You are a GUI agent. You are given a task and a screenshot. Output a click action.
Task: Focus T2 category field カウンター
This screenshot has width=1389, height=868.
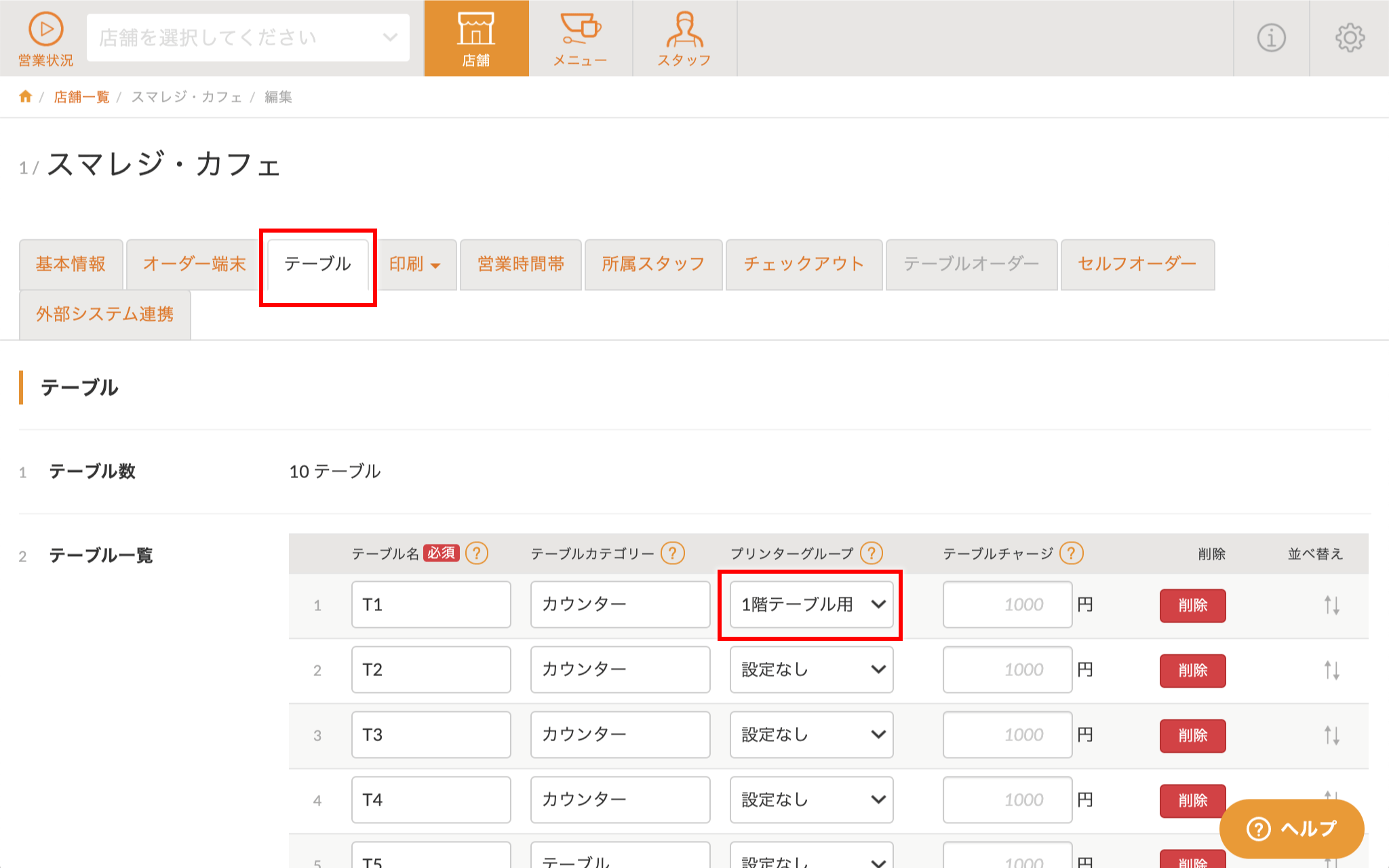point(620,669)
